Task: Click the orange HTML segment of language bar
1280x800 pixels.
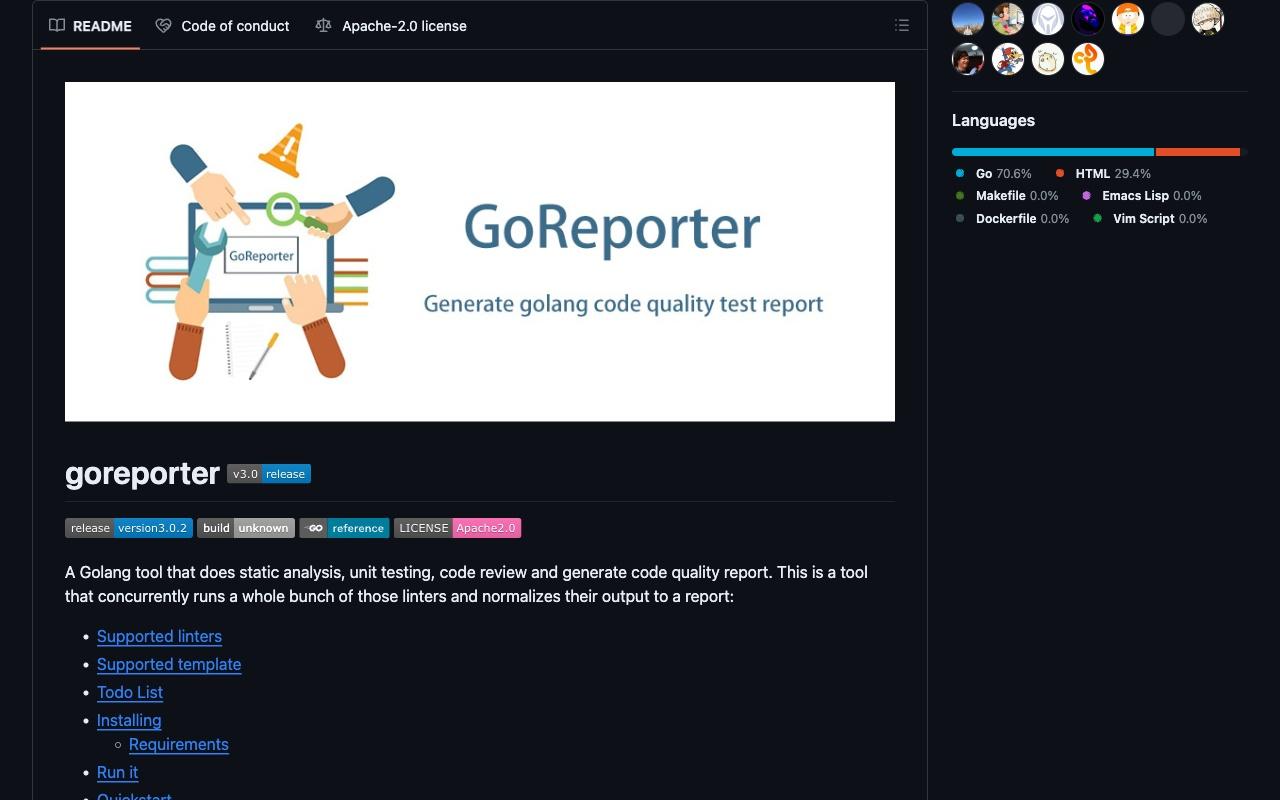Action: 1198,152
